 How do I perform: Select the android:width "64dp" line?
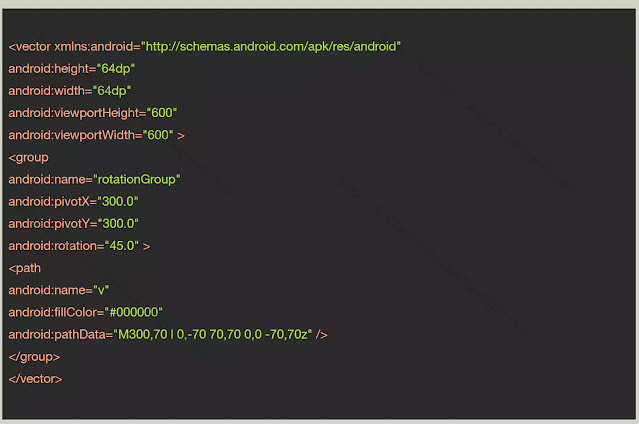69,91
